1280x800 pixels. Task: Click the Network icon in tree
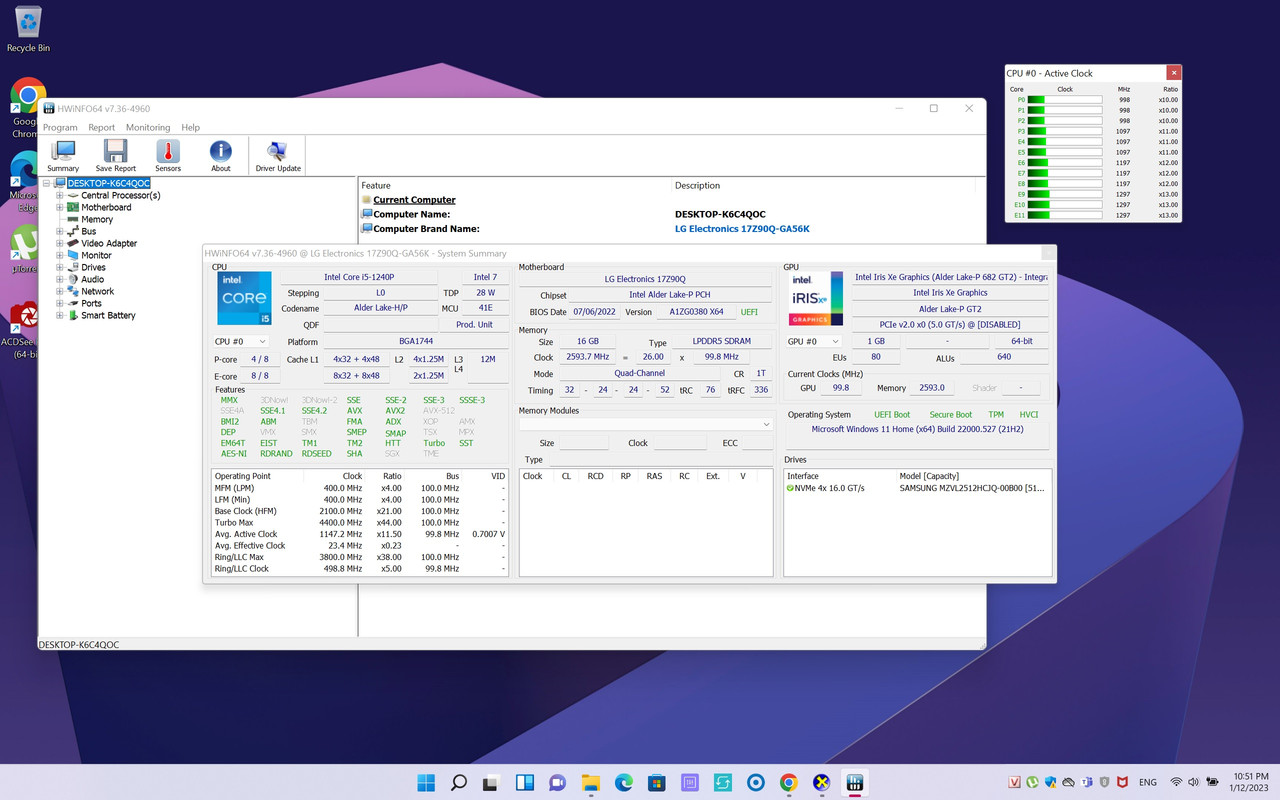tap(73, 291)
